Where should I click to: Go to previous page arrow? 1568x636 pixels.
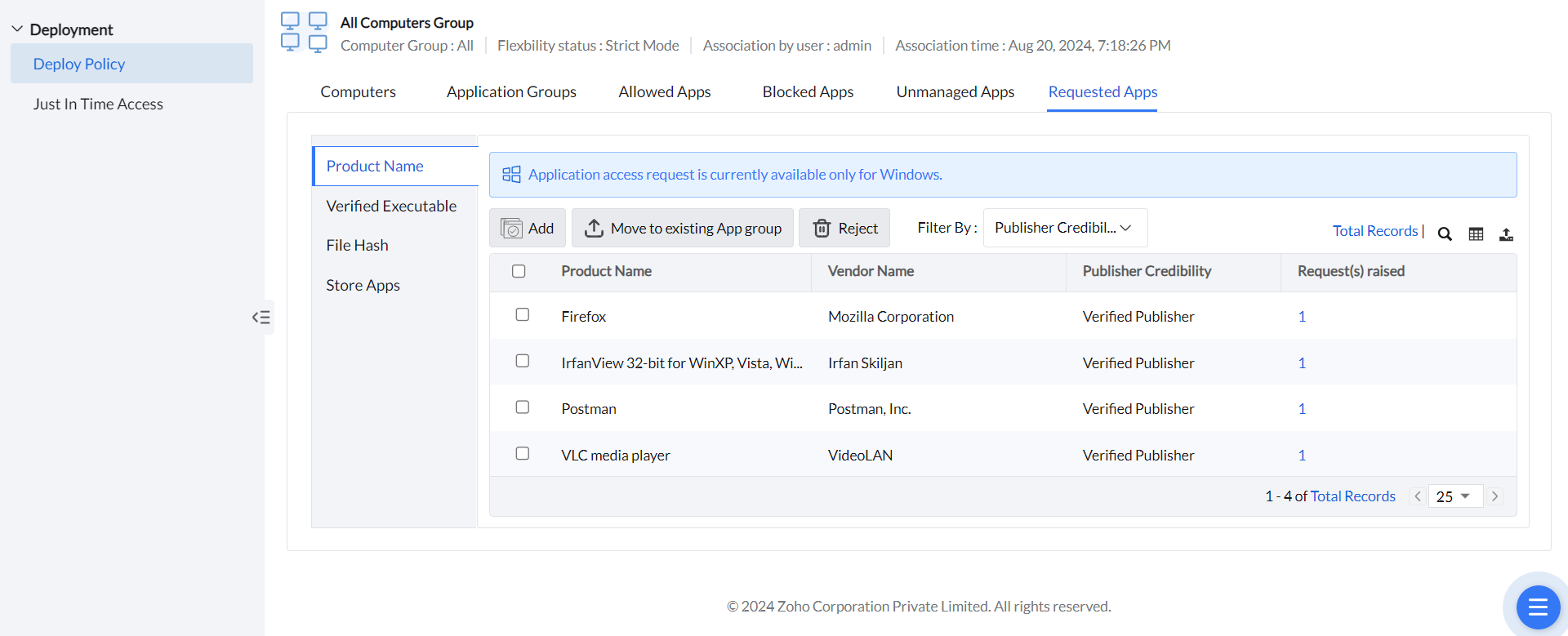pos(1418,496)
